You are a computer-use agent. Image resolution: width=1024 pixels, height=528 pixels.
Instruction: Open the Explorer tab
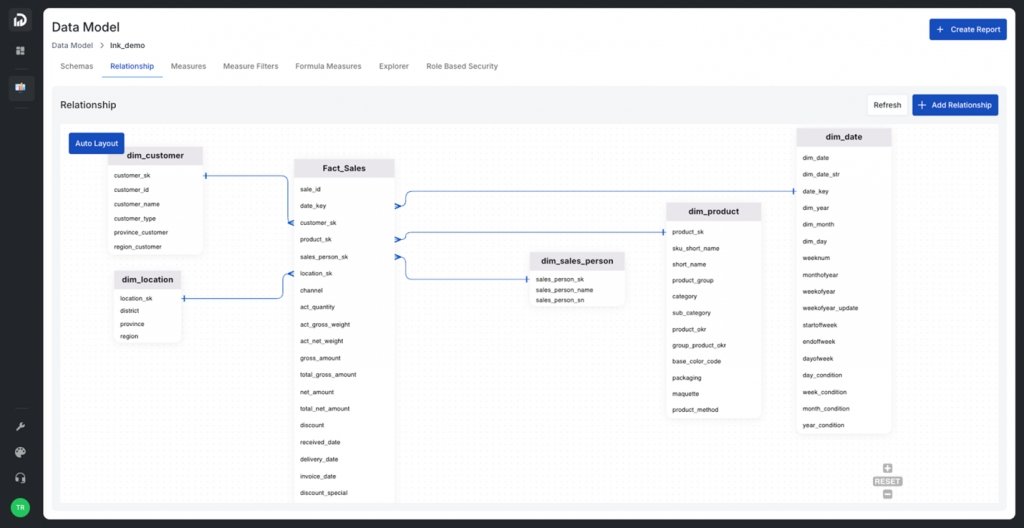coord(393,66)
